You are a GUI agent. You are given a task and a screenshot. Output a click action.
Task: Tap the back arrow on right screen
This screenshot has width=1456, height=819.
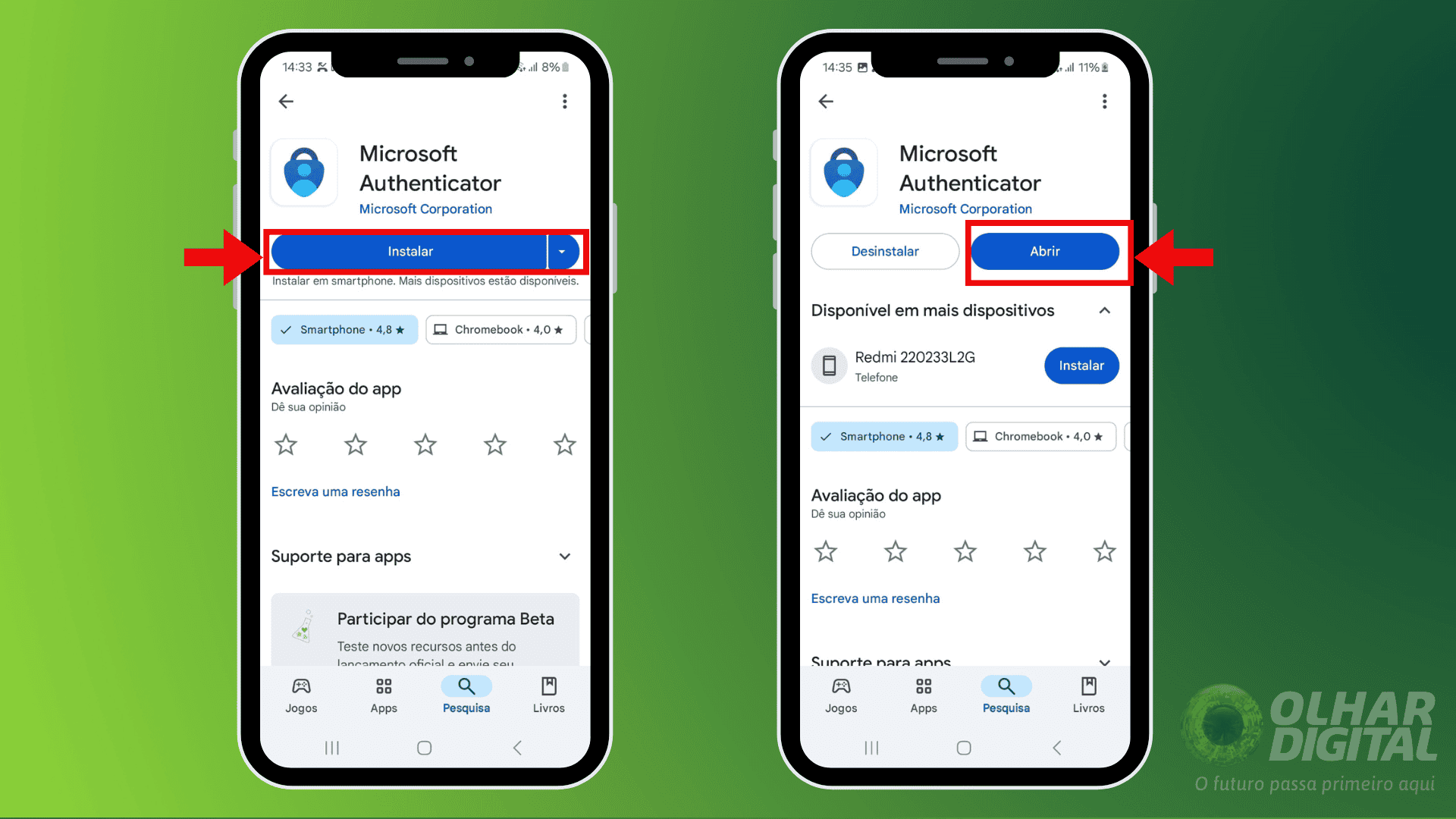tap(827, 100)
